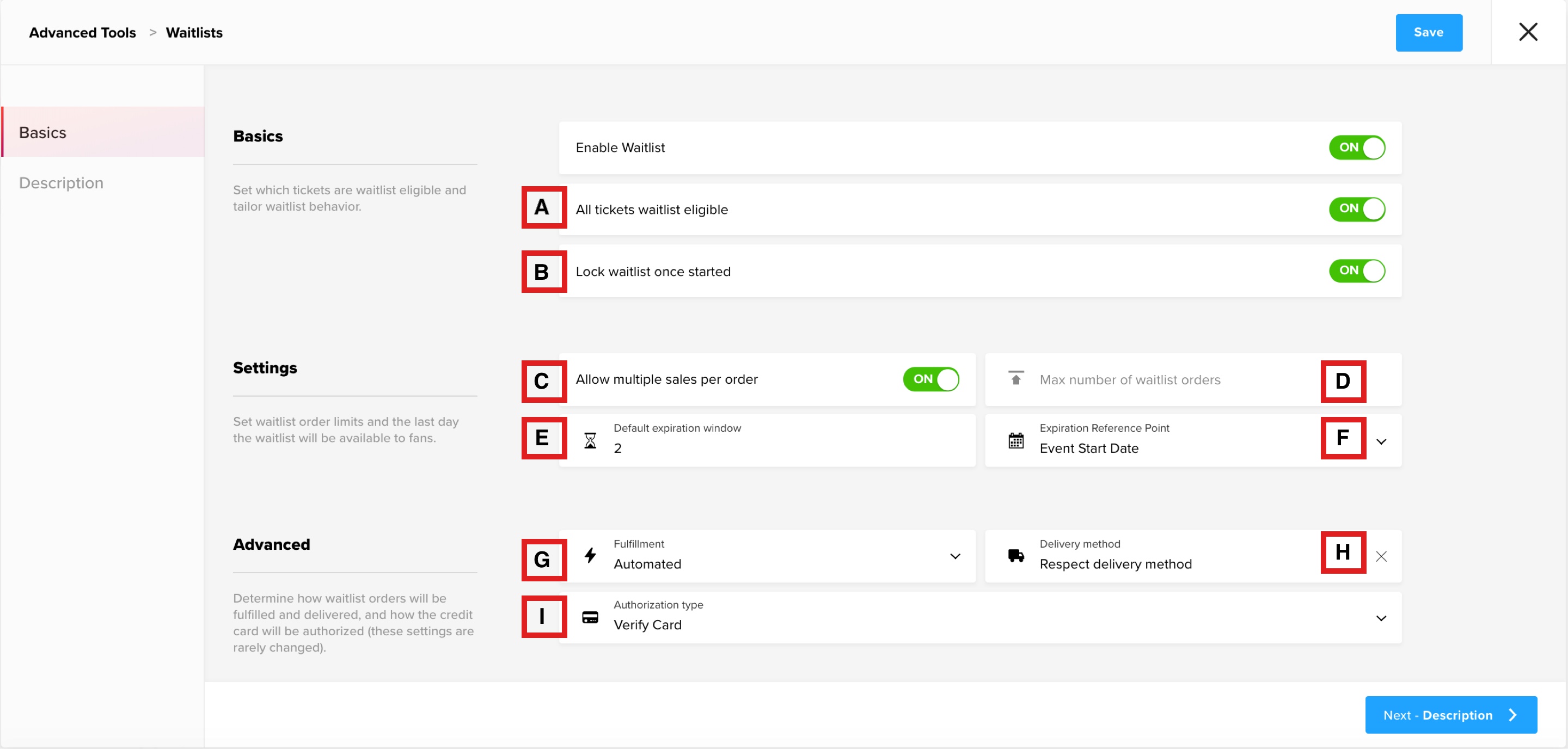Click the lightning bolt Fulfillment icon
Screen dimensions: 1568x749
(x=590, y=555)
